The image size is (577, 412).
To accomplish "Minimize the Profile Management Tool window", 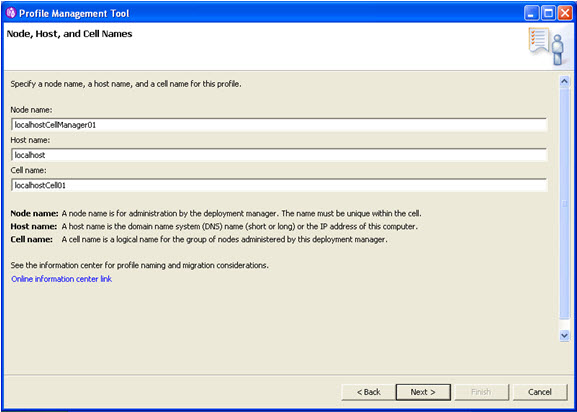I will [531, 14].
